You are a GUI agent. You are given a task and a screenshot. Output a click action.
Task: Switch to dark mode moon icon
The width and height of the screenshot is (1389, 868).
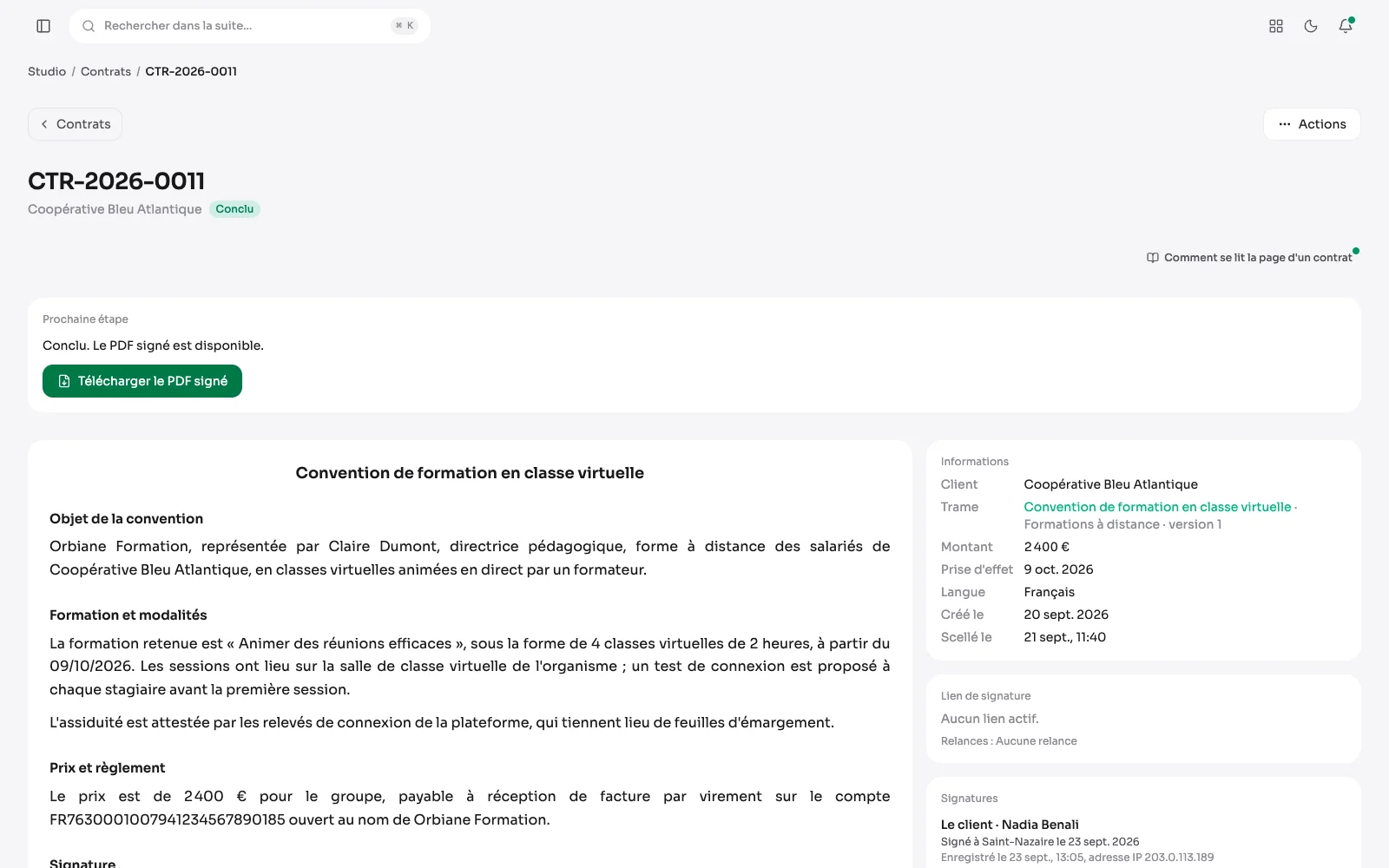[x=1311, y=26]
